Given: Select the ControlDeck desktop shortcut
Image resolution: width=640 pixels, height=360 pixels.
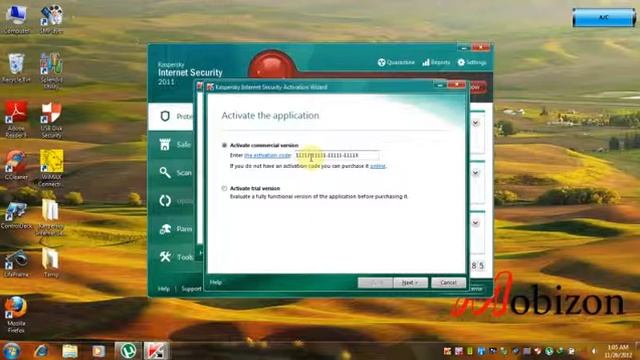Looking at the screenshot, I should point(16,214).
